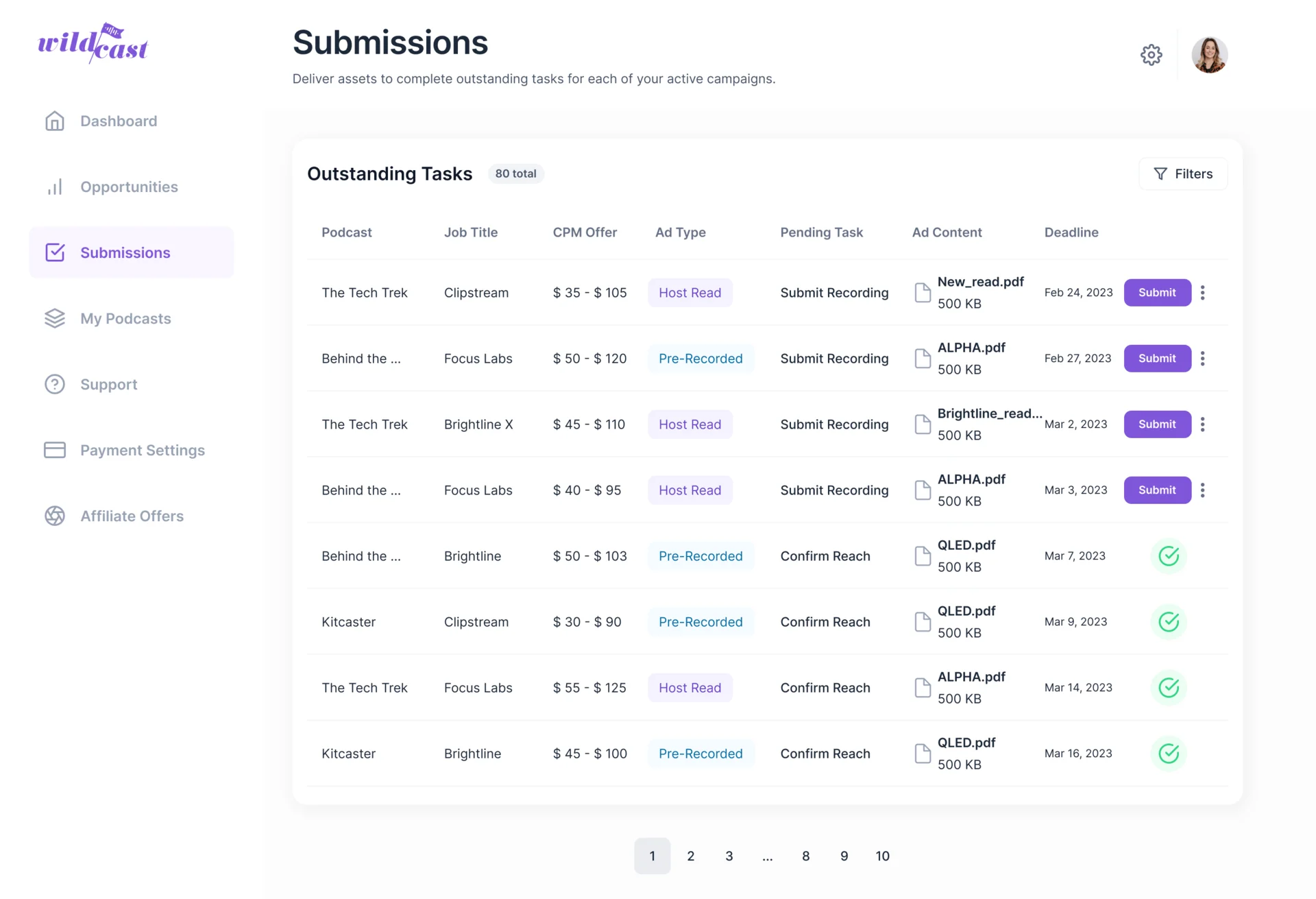This screenshot has width=1316, height=899.
Task: Click the Wildcast logo
Action: point(93,43)
